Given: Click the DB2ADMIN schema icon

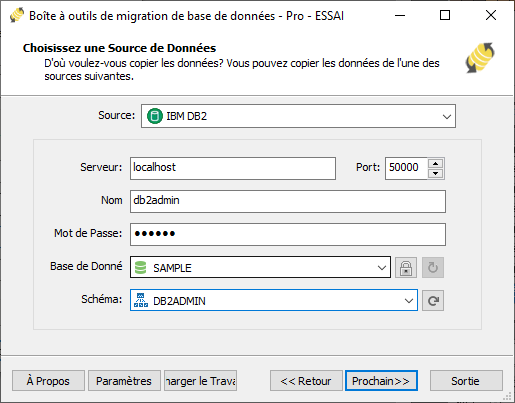Looking at the screenshot, I should click(141, 300).
